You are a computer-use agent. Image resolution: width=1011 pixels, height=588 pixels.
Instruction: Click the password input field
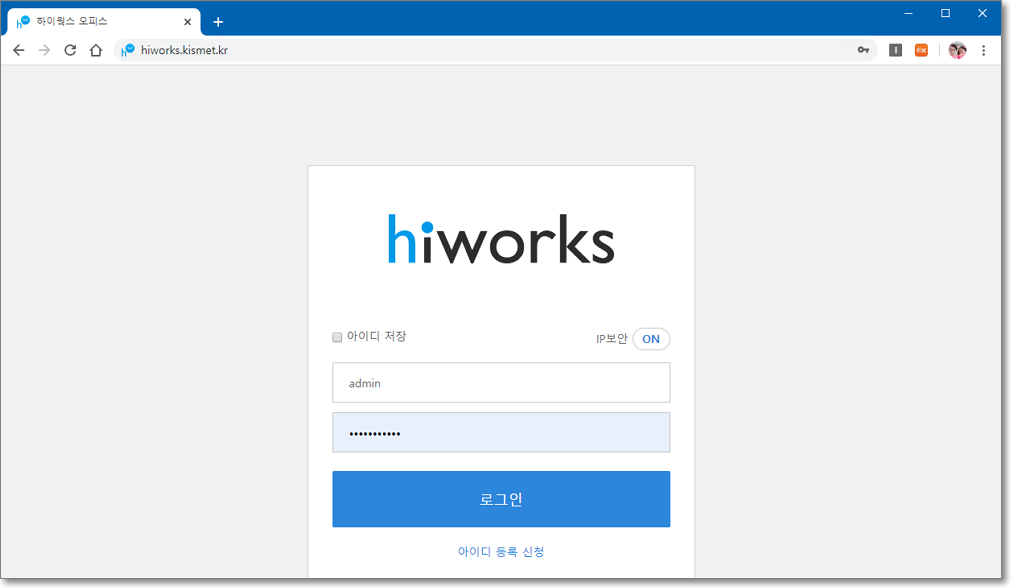pos(501,433)
